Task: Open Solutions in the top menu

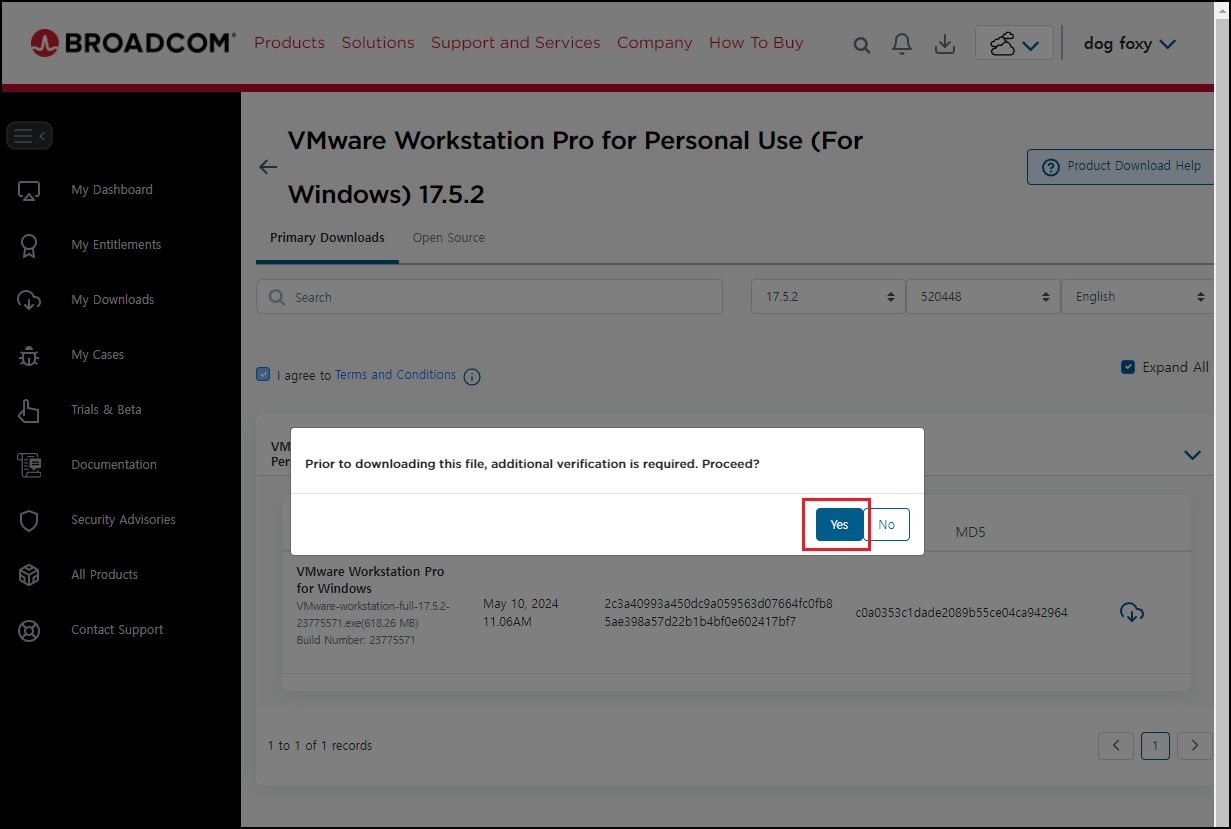Action: [x=378, y=43]
